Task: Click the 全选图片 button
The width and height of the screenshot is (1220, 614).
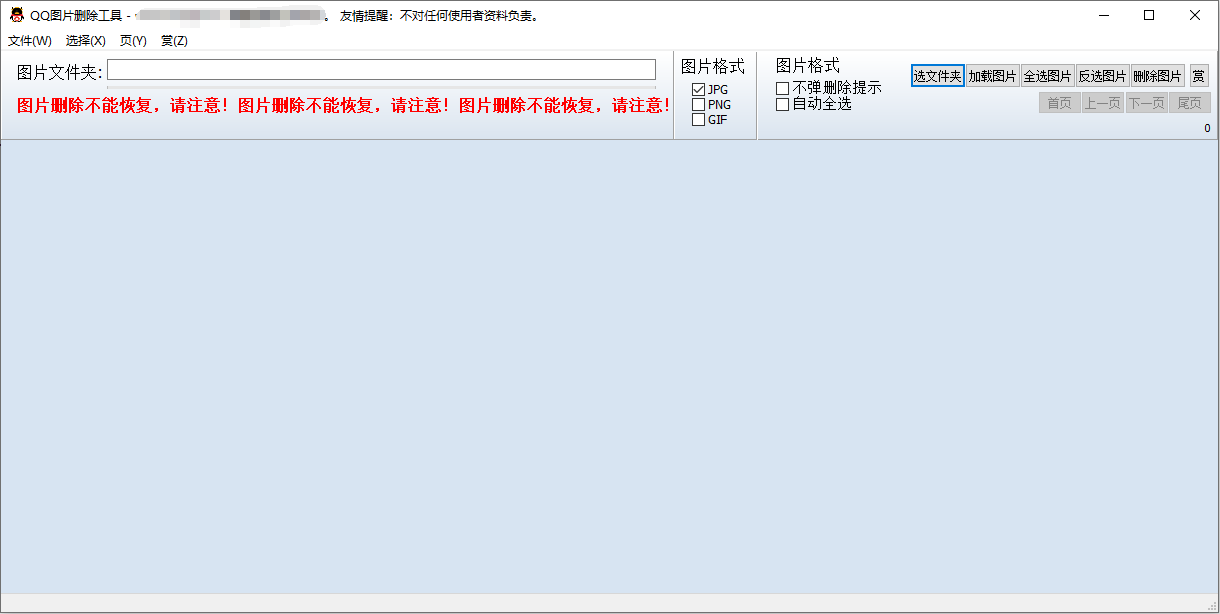Action: (x=1048, y=76)
